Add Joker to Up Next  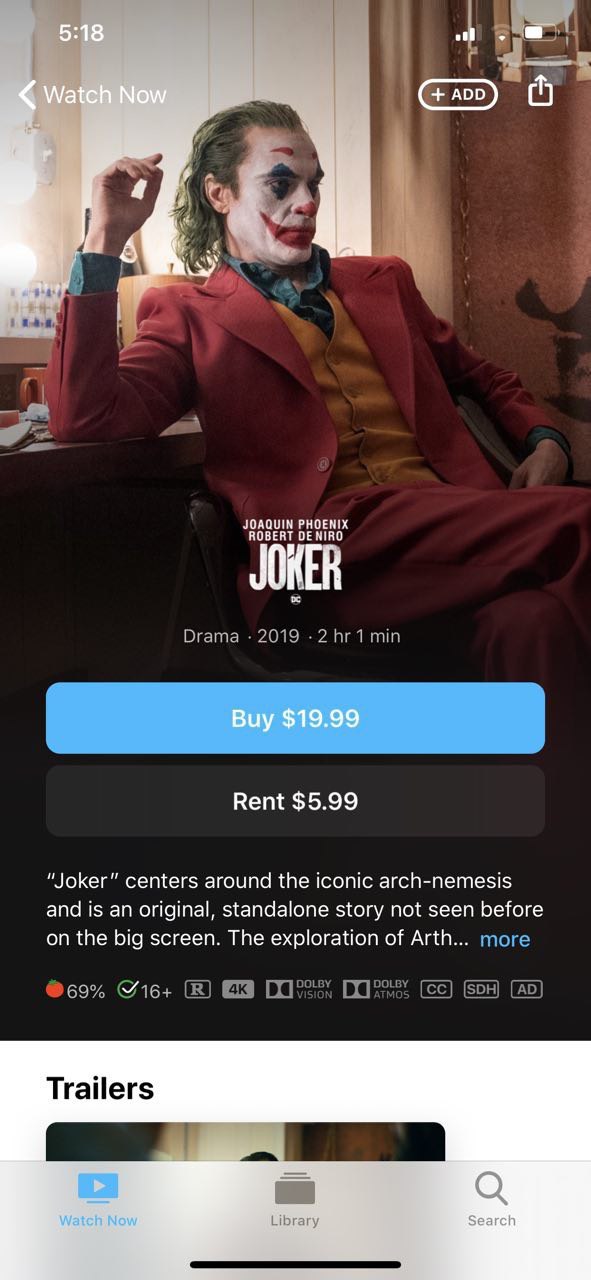coord(458,94)
